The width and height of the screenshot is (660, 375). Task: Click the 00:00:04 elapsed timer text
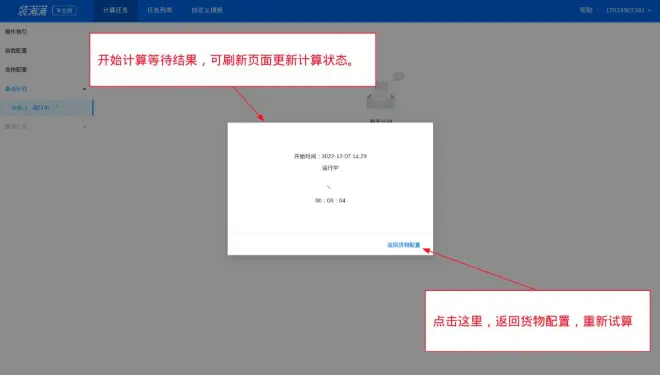[330, 200]
